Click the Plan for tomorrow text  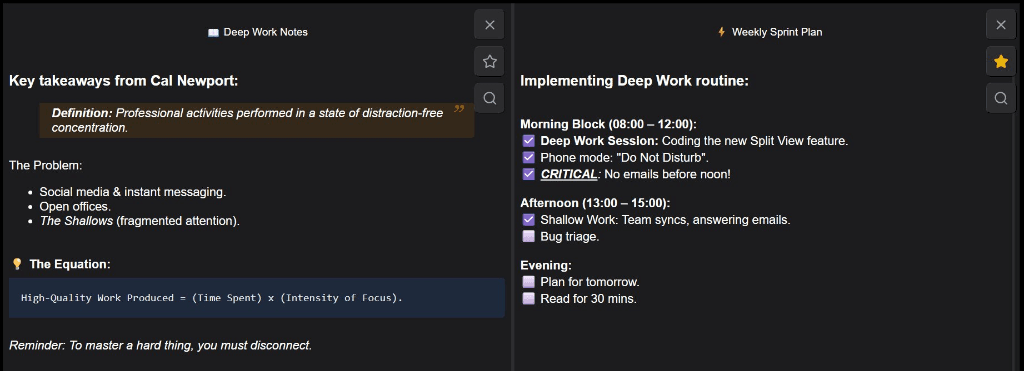click(x=590, y=282)
